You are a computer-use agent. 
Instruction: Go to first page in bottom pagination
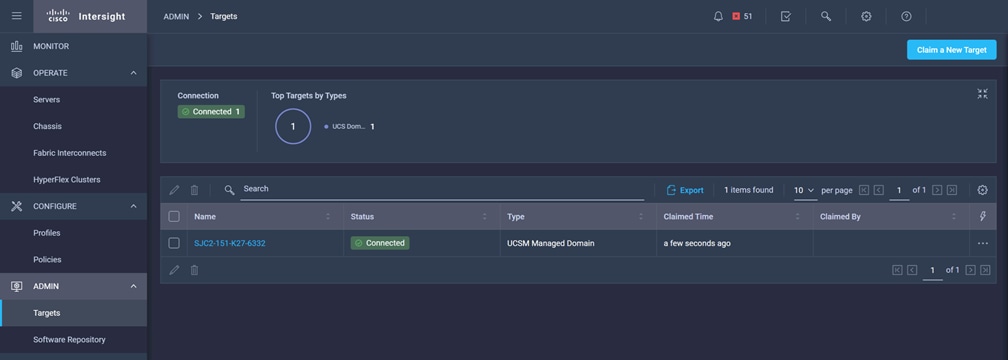pos(897,270)
